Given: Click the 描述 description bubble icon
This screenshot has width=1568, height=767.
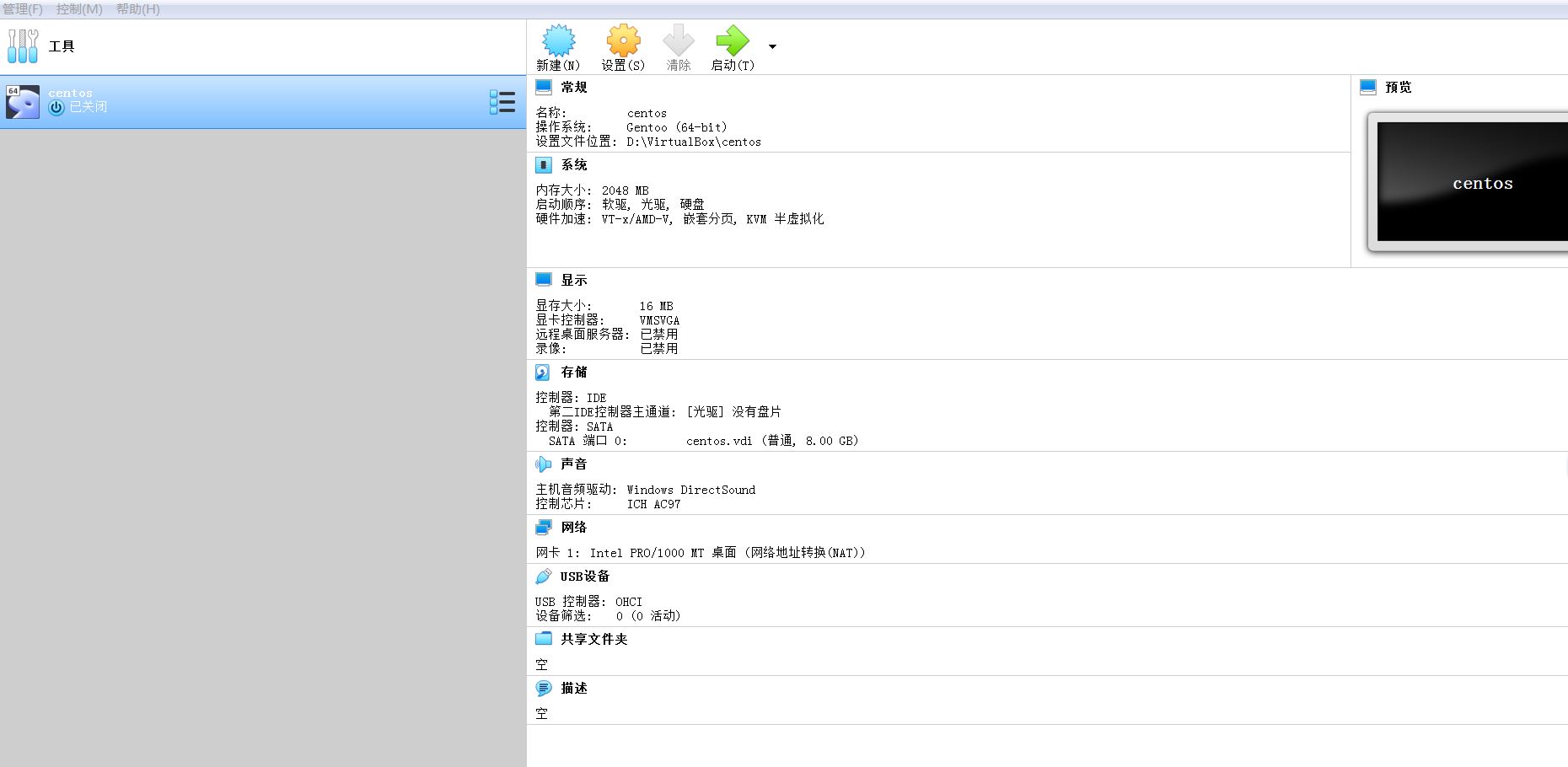Looking at the screenshot, I should pyautogui.click(x=544, y=688).
